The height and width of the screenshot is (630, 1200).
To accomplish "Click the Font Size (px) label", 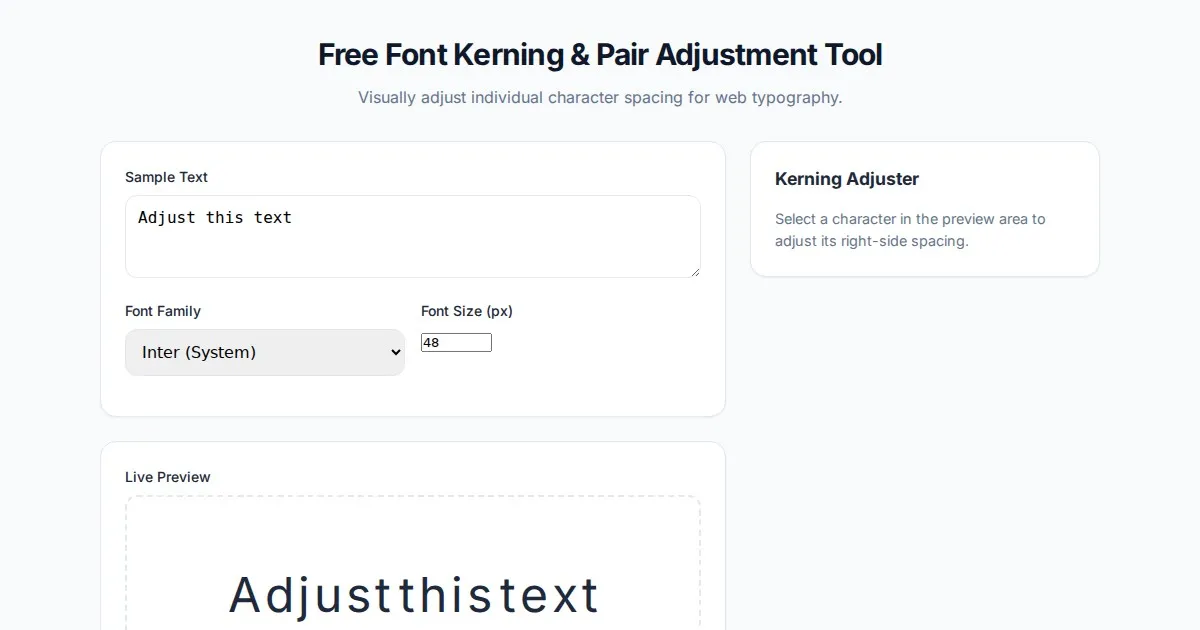I will pos(467,311).
